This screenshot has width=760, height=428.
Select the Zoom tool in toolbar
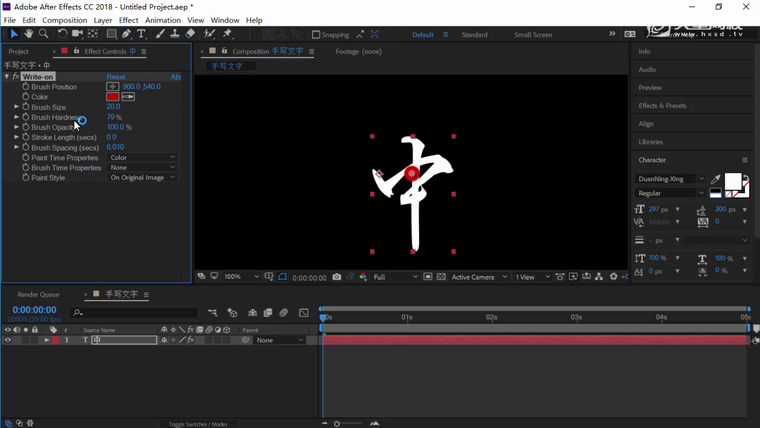[x=43, y=34]
